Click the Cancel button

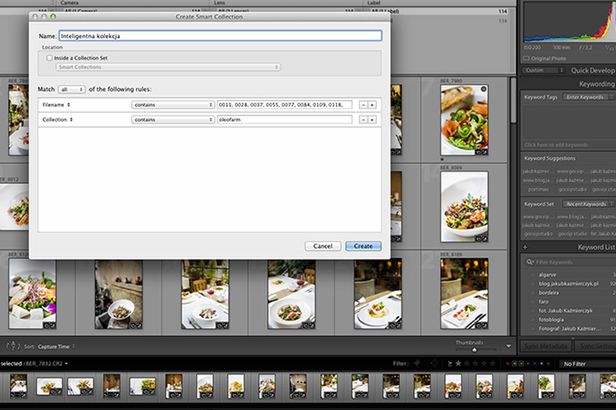(x=323, y=246)
